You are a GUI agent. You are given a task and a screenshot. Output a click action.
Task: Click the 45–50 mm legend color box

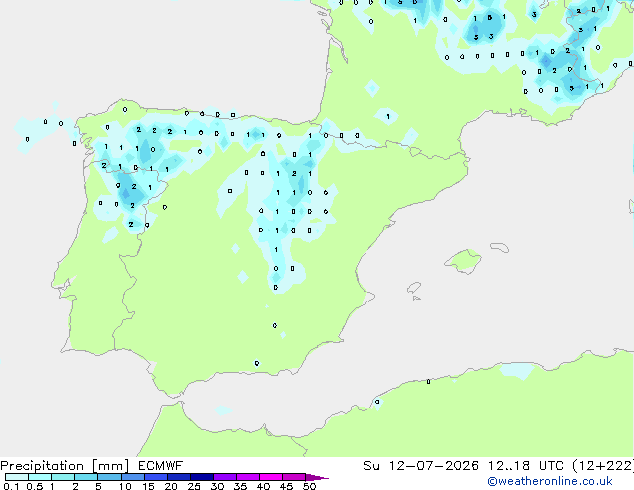294,477
